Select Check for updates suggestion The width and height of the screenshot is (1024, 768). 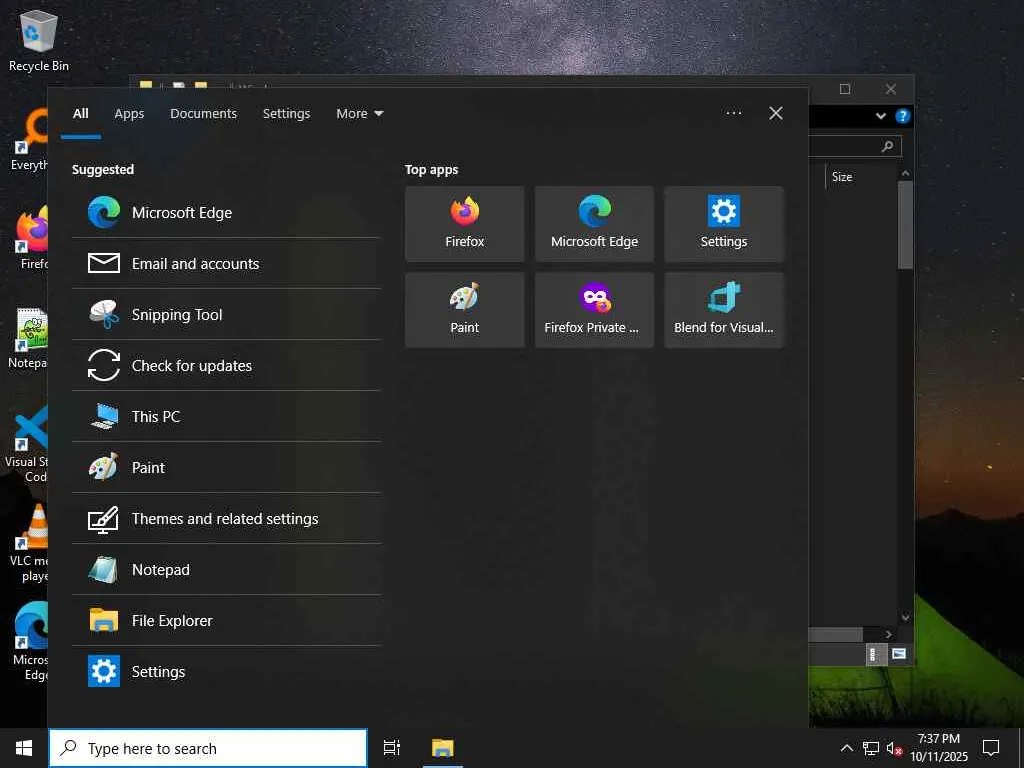point(226,366)
